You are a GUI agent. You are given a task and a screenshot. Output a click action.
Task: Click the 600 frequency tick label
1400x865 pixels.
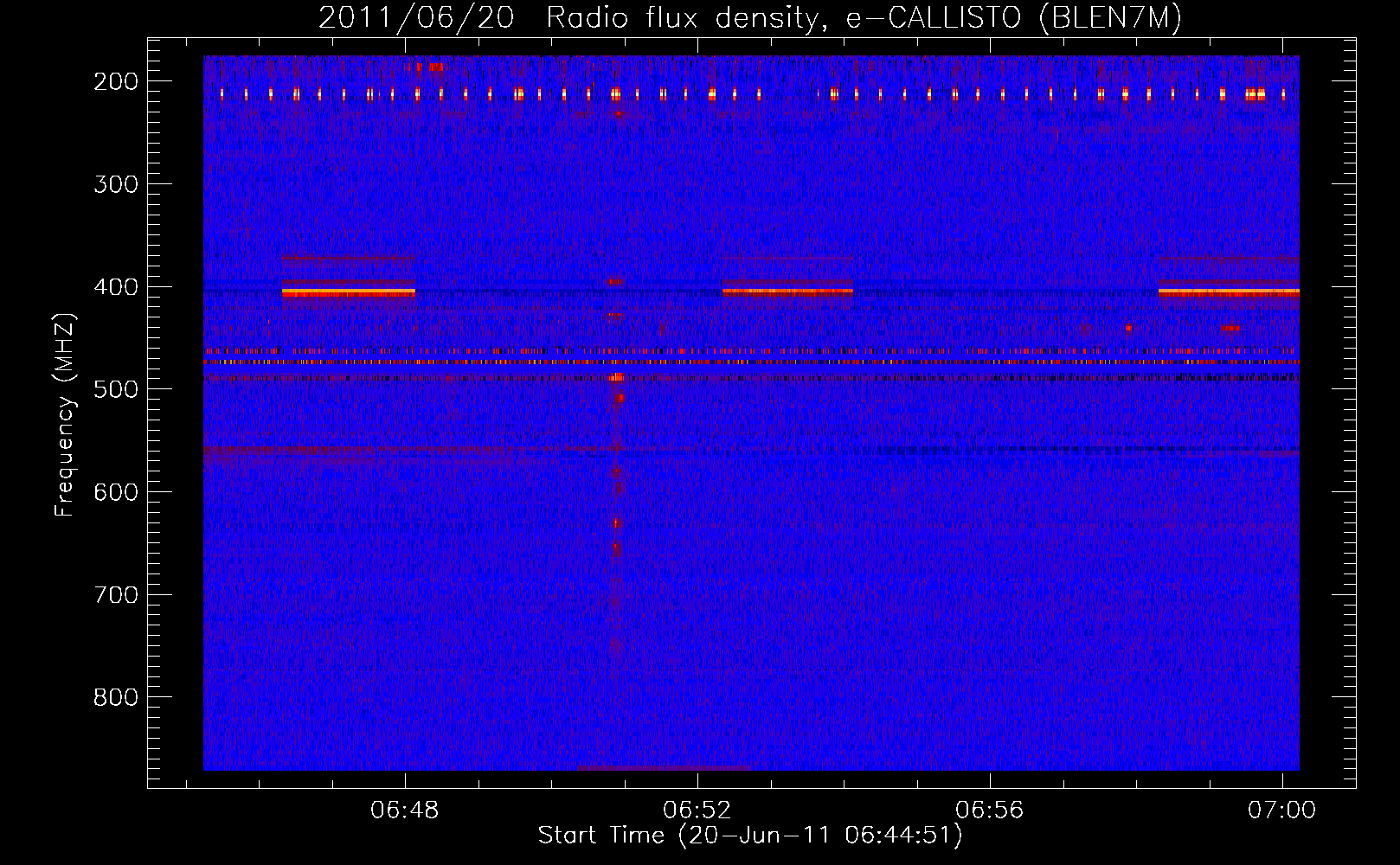(116, 492)
